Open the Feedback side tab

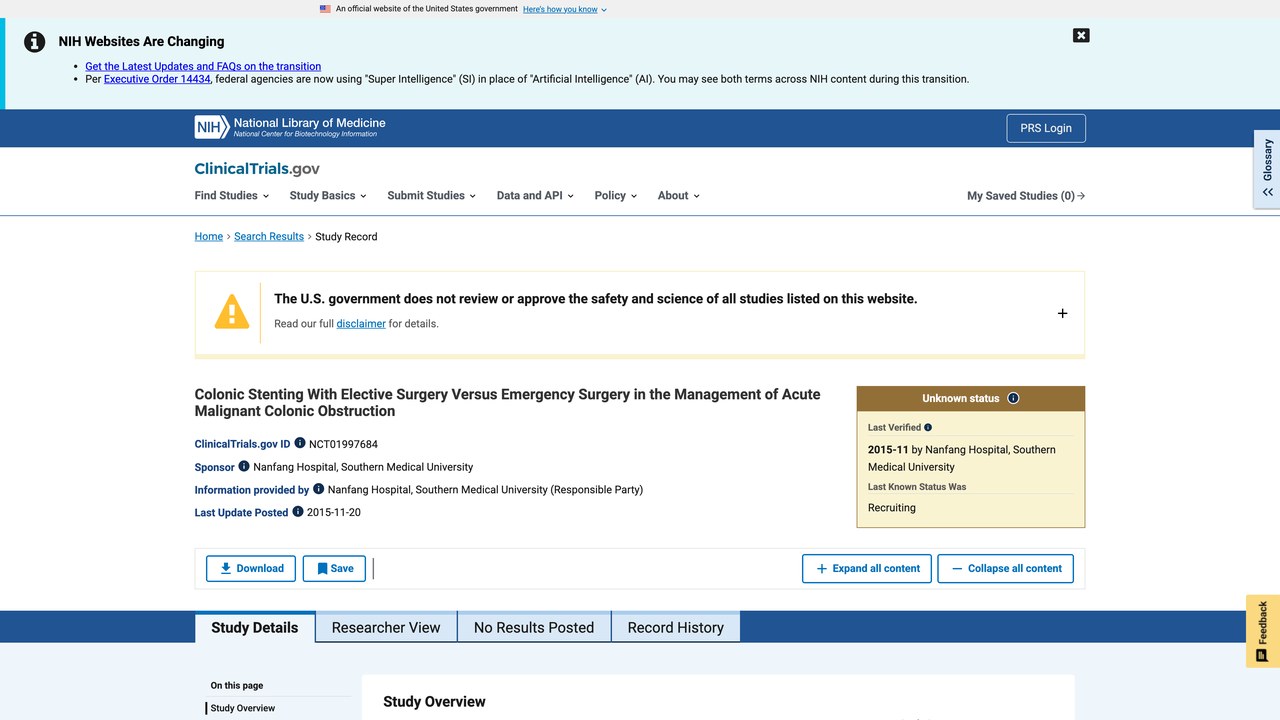coord(1263,631)
